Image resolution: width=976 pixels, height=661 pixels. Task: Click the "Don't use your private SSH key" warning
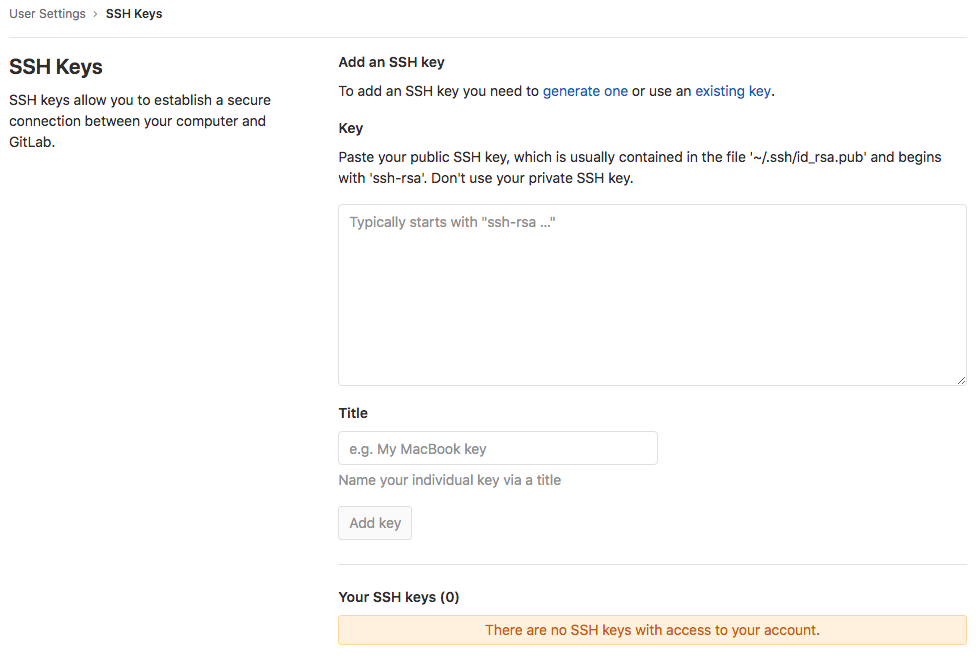click(x=532, y=179)
